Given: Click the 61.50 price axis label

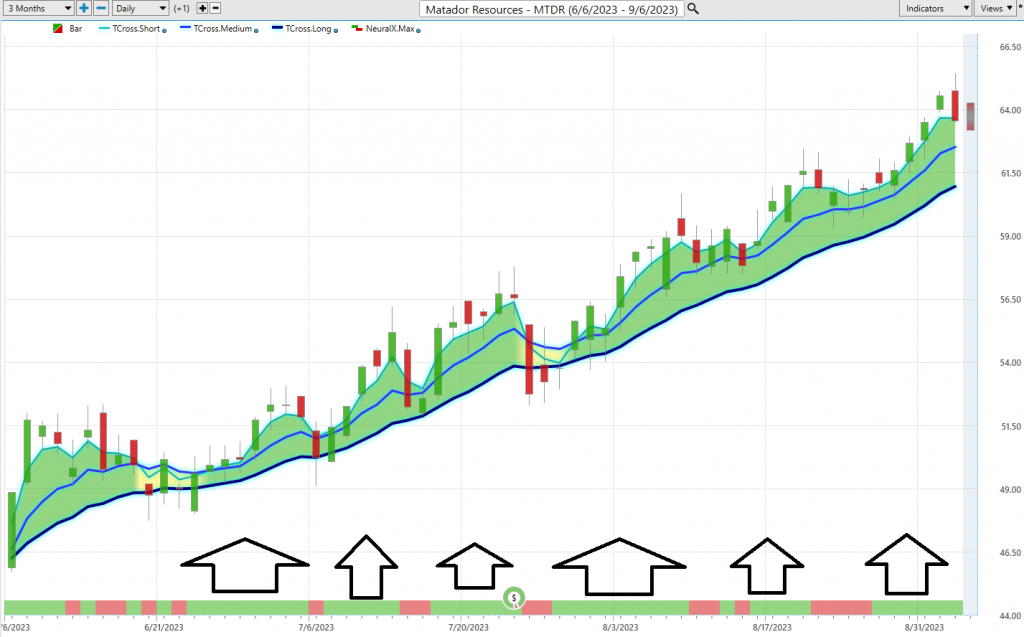Looking at the screenshot, I should [1010, 173].
